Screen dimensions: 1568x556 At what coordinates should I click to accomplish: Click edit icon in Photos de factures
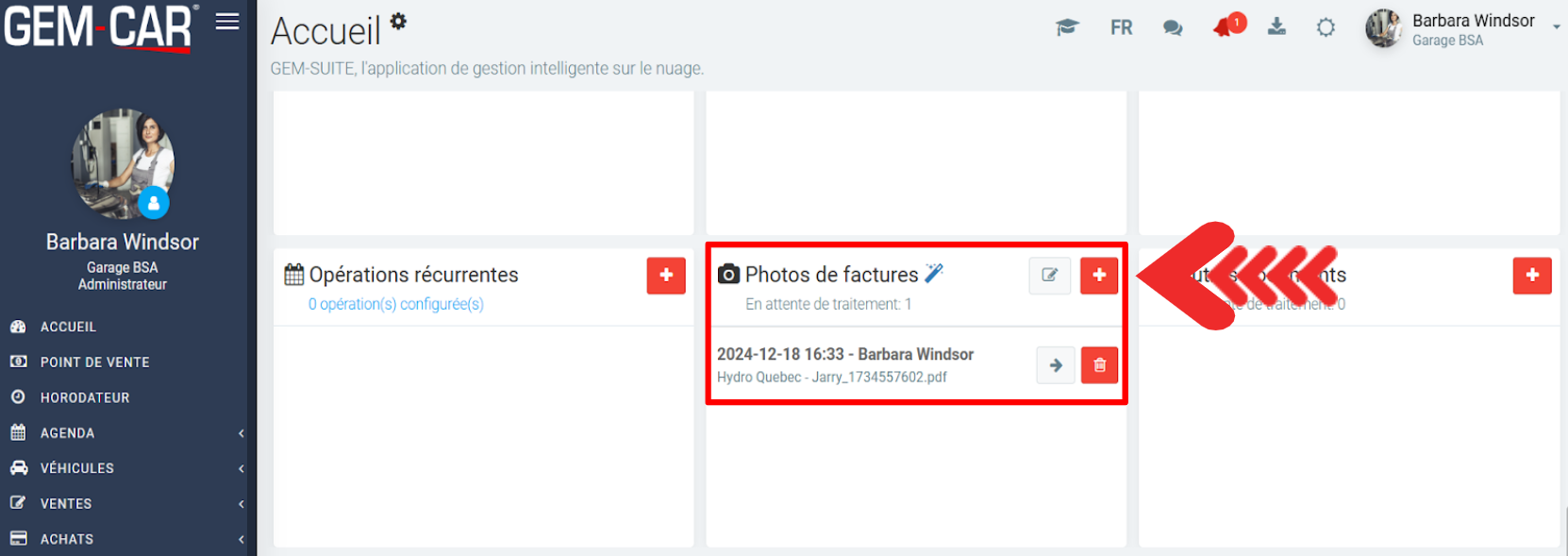[x=1049, y=276]
